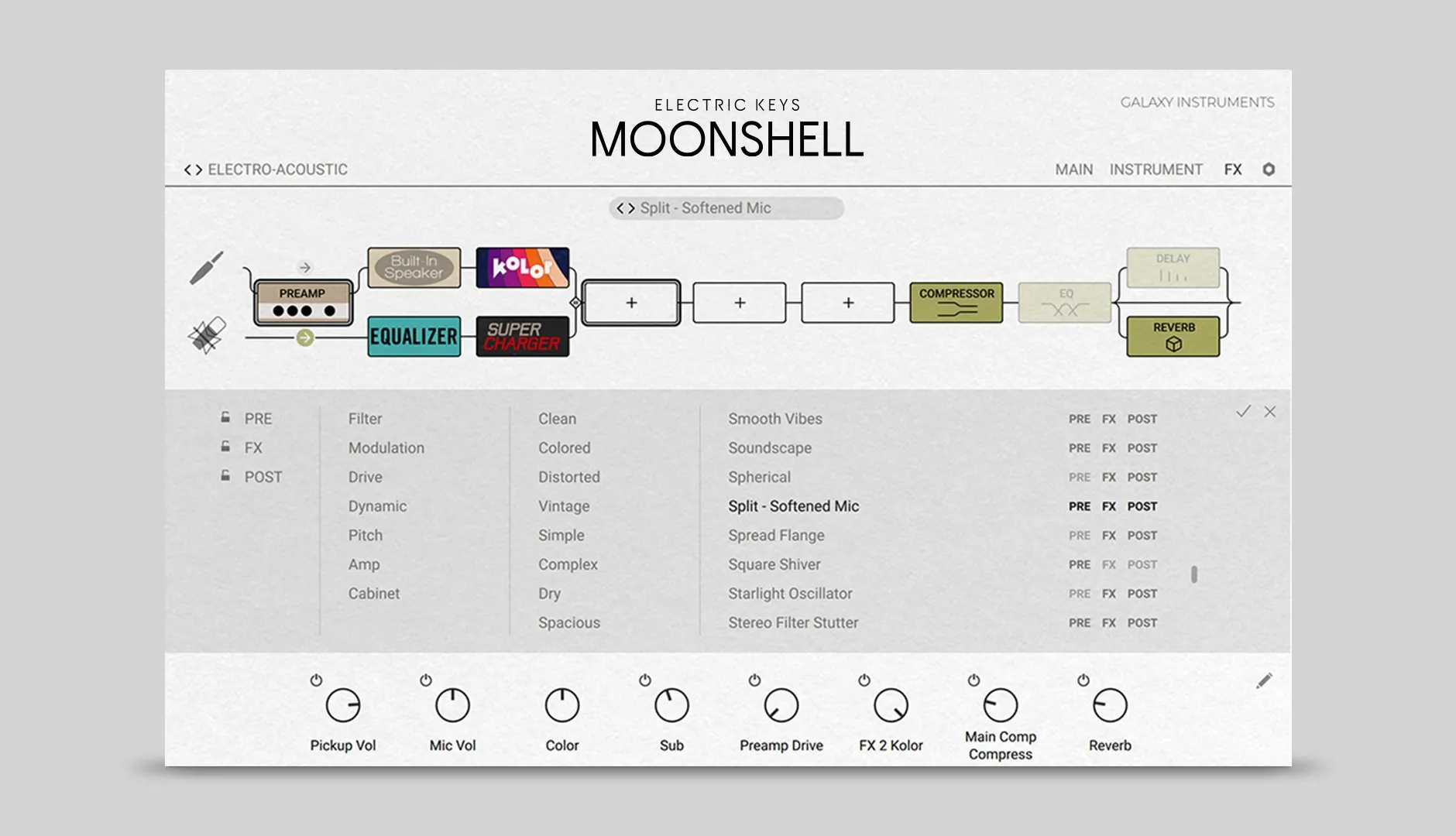Switch to the INSTRUMENT tab
The image size is (1456, 836).
click(1156, 170)
